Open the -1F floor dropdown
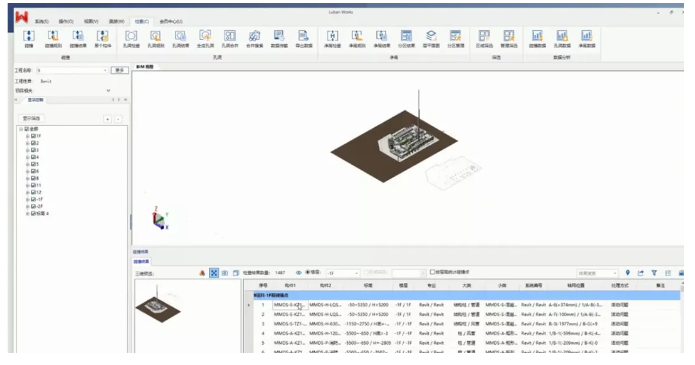This screenshot has width=695, height=365. 343,273
